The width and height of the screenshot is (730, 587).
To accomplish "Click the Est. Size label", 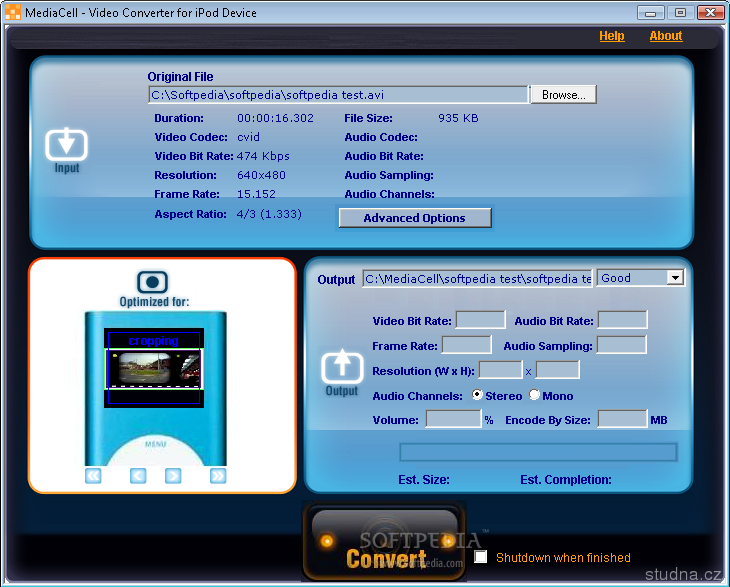I will 424,479.
